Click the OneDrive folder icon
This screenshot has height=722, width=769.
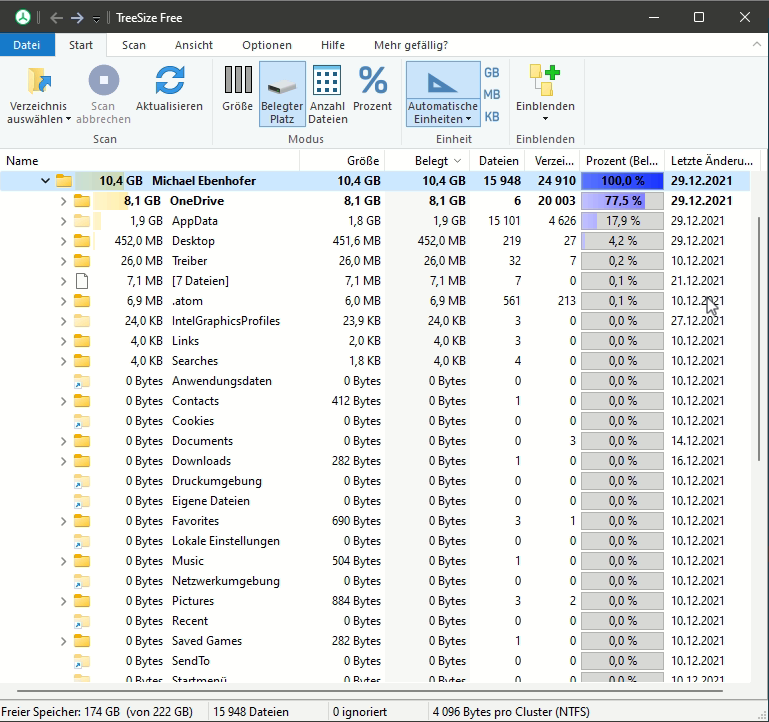82,201
